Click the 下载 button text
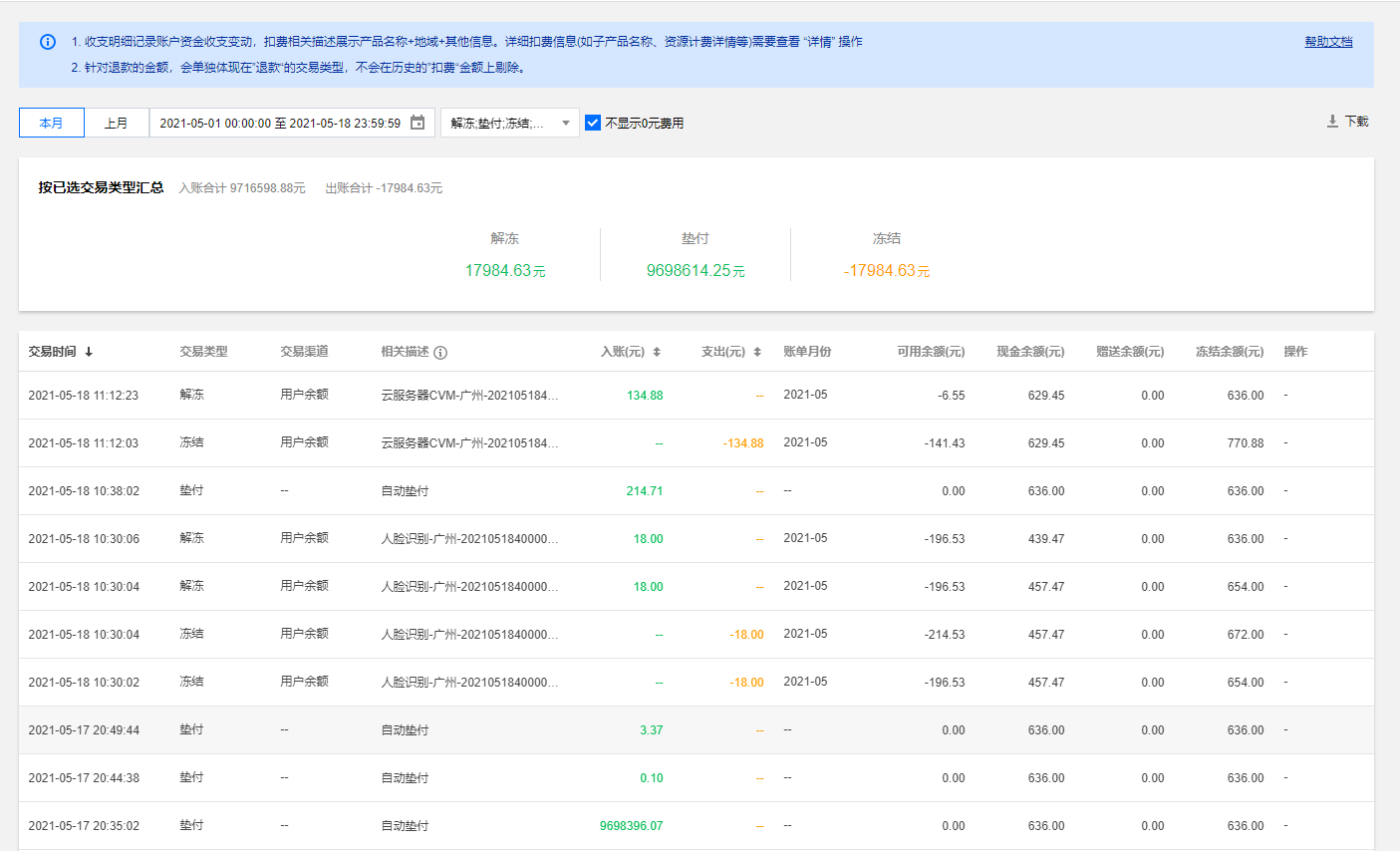Screen dimensions: 1400x851 [1356, 121]
